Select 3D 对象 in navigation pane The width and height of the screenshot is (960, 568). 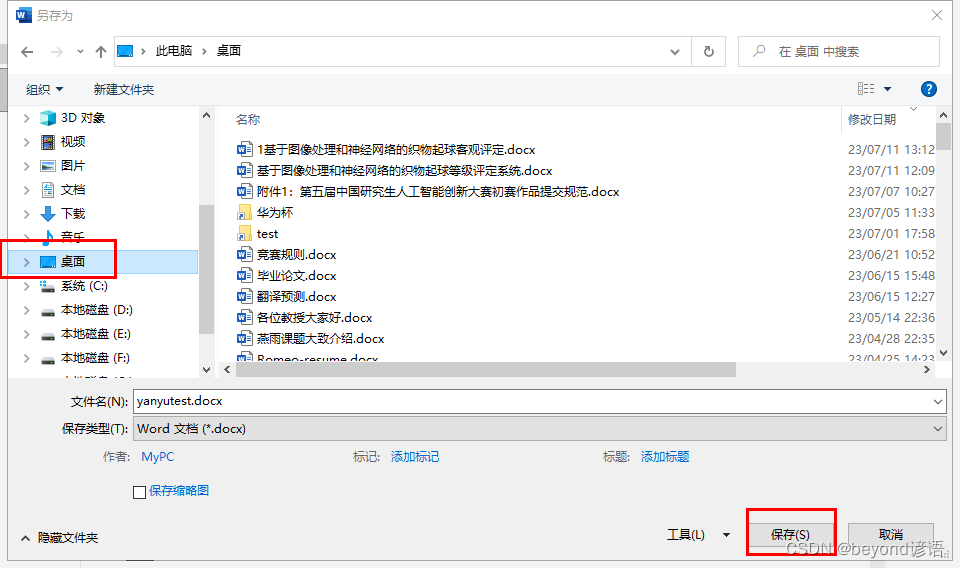click(x=83, y=118)
